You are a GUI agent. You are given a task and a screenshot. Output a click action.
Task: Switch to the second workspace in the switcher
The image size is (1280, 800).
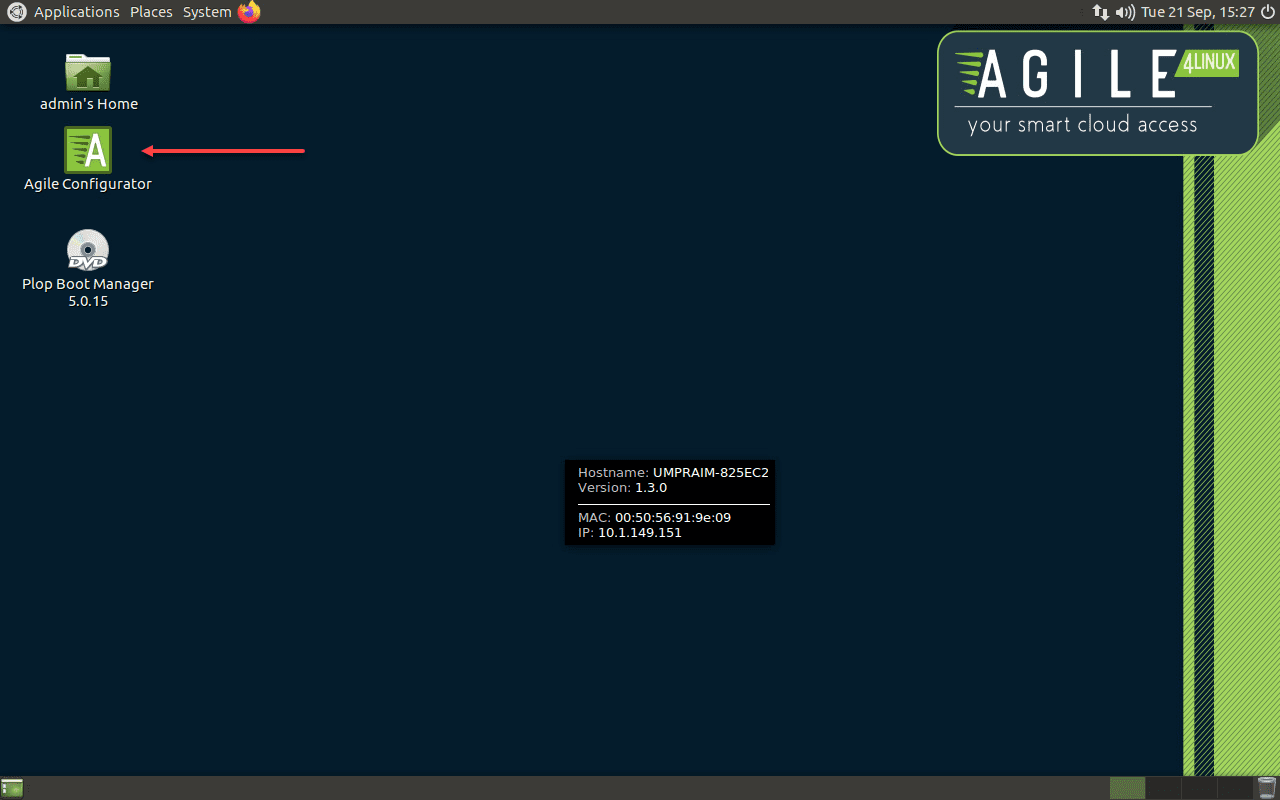tap(1163, 788)
